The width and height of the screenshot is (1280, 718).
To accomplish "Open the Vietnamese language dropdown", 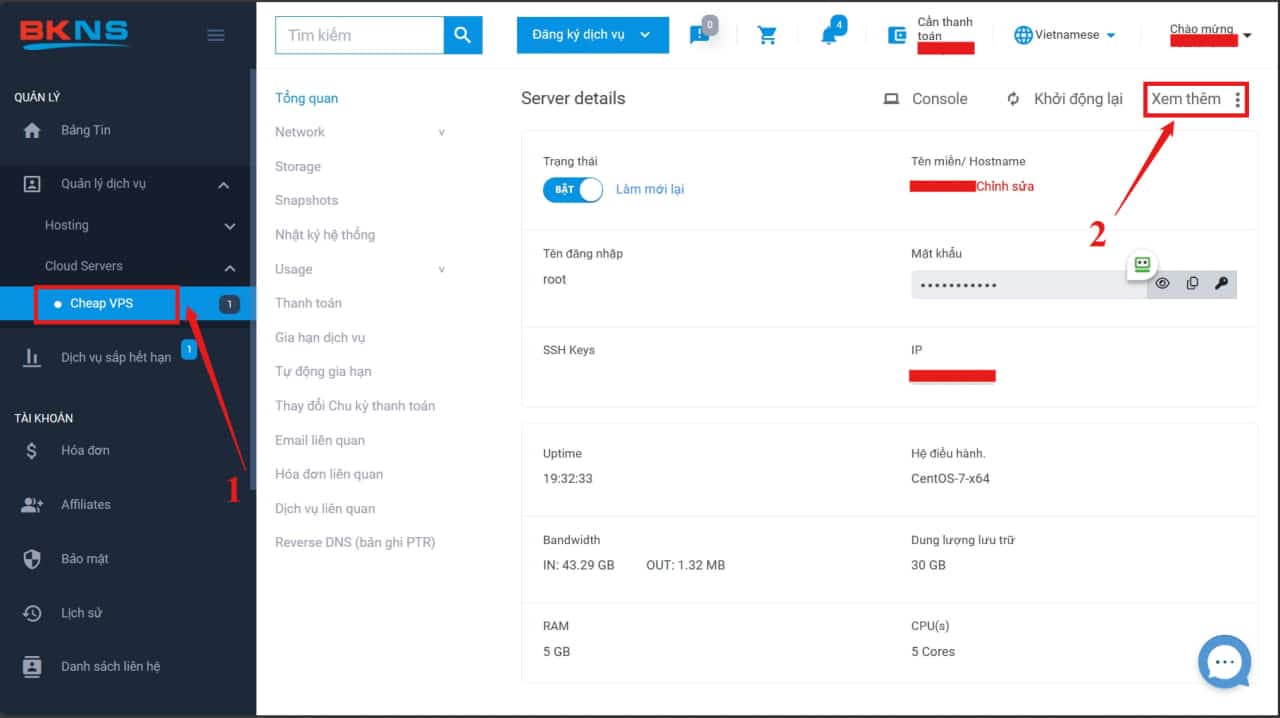I will coord(1065,35).
